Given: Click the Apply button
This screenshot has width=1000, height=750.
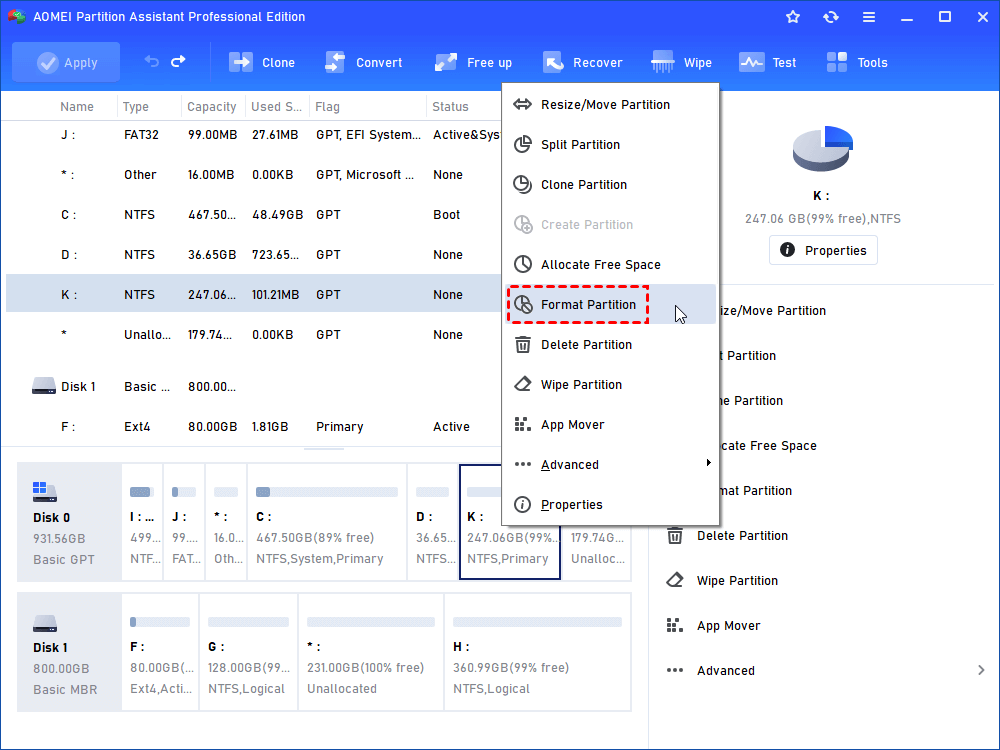Looking at the screenshot, I should coord(66,62).
